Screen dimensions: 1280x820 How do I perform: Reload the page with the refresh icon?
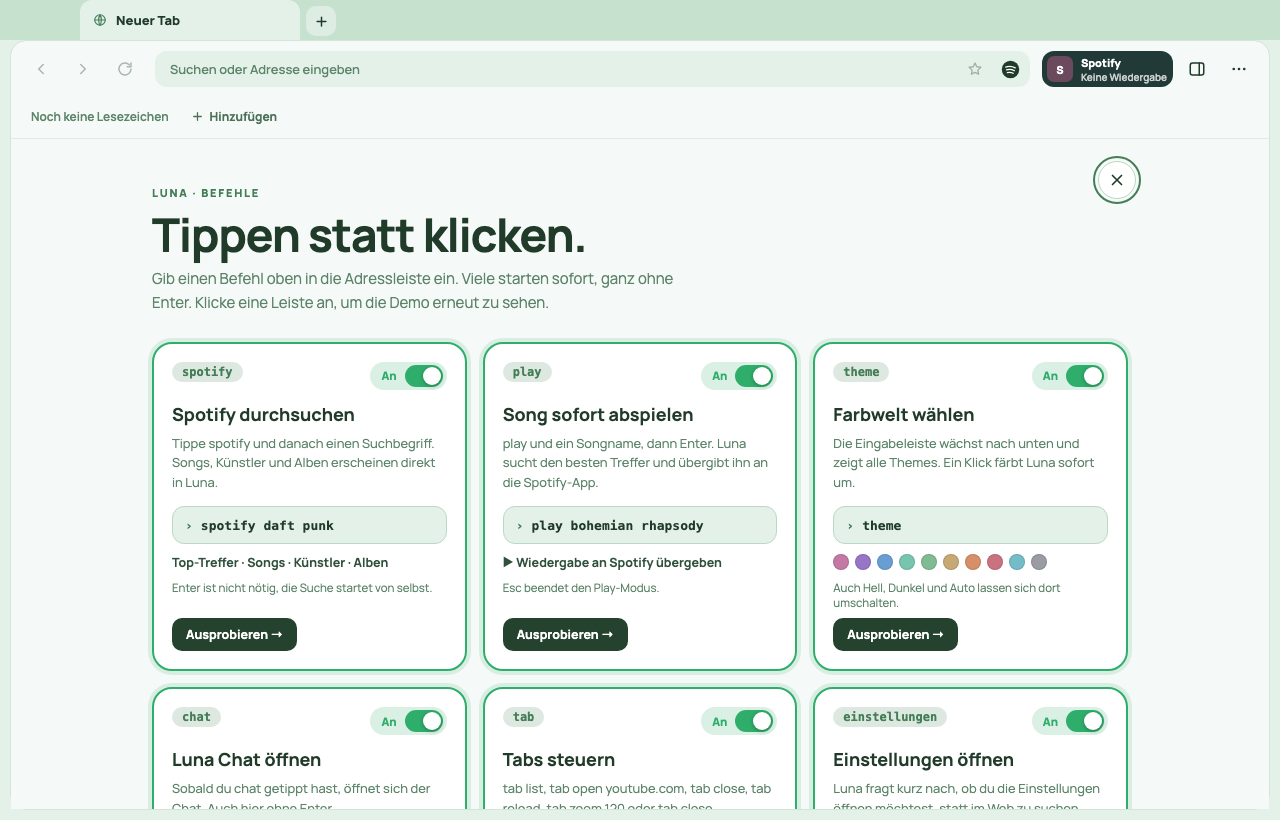[x=125, y=69]
